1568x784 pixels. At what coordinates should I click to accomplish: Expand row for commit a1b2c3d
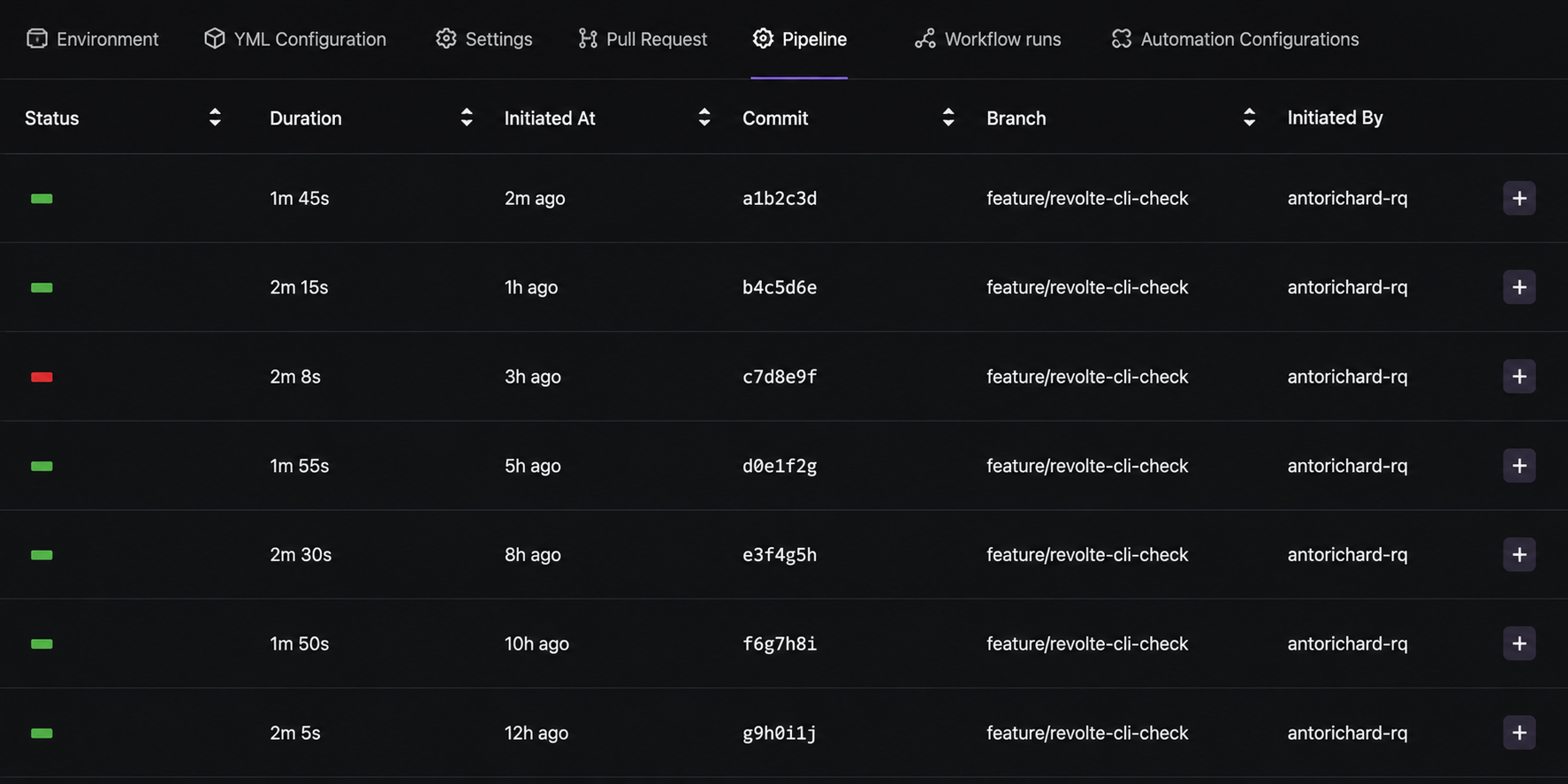click(1519, 198)
